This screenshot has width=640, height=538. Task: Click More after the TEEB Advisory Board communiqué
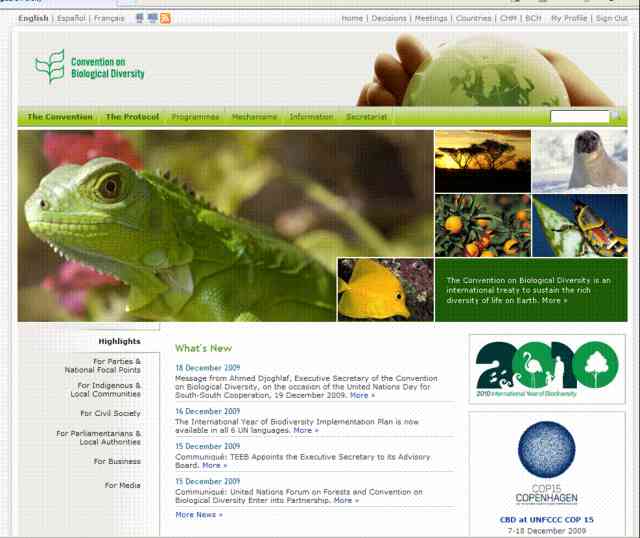214,465
